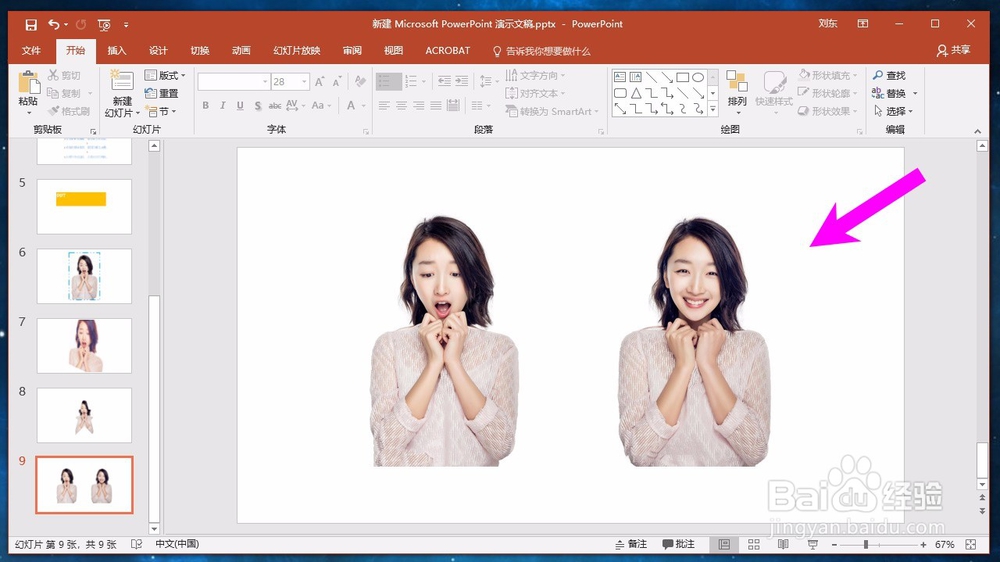Insert text box shape from gallery
1000x562 pixels.
(x=620, y=77)
